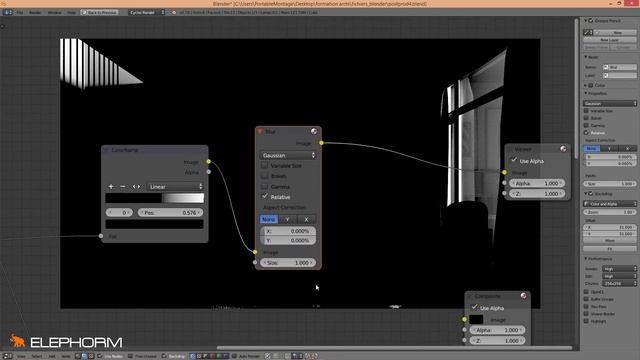Click the Move button in the Backdrop panel
The height and width of the screenshot is (360, 640).
click(x=610, y=240)
